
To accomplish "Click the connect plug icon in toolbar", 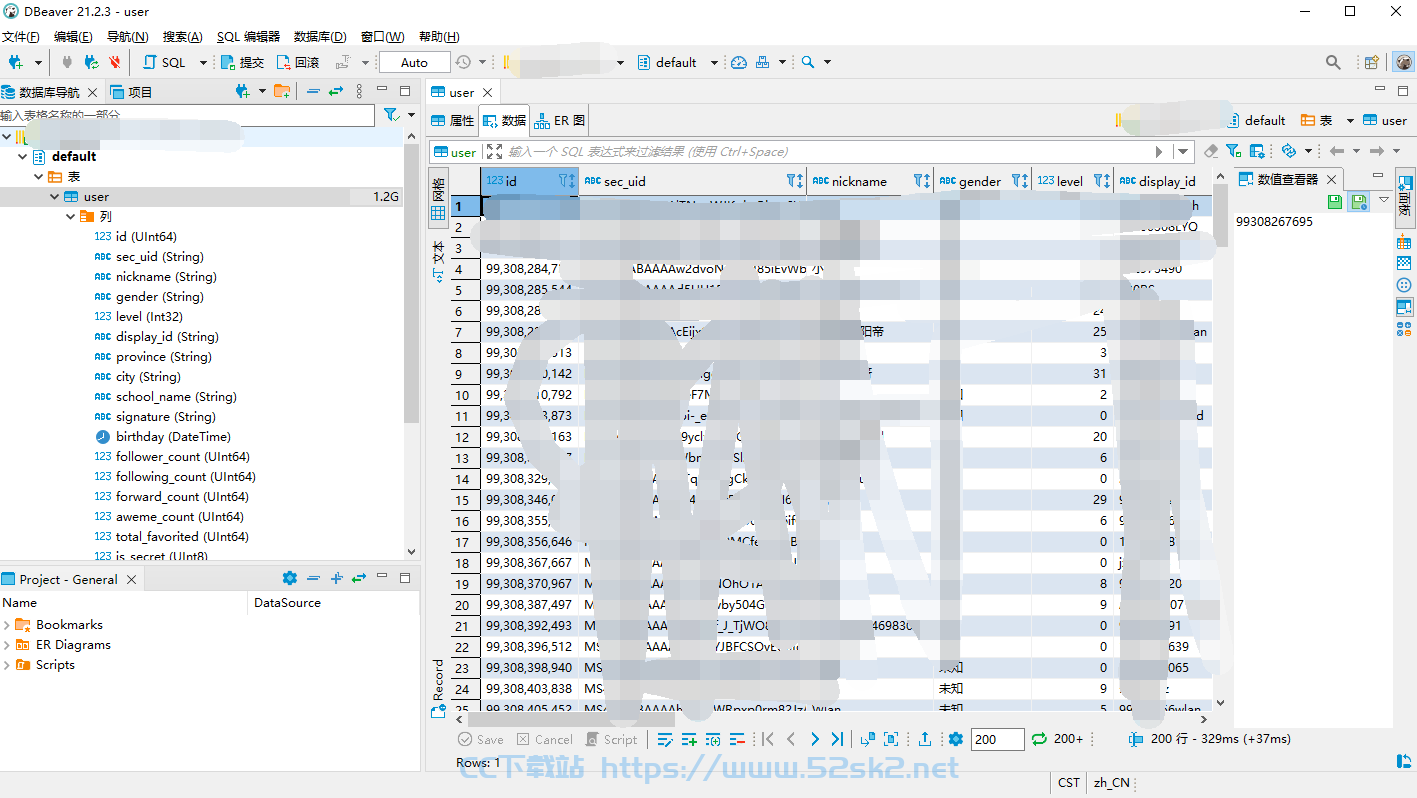I will [x=67, y=62].
